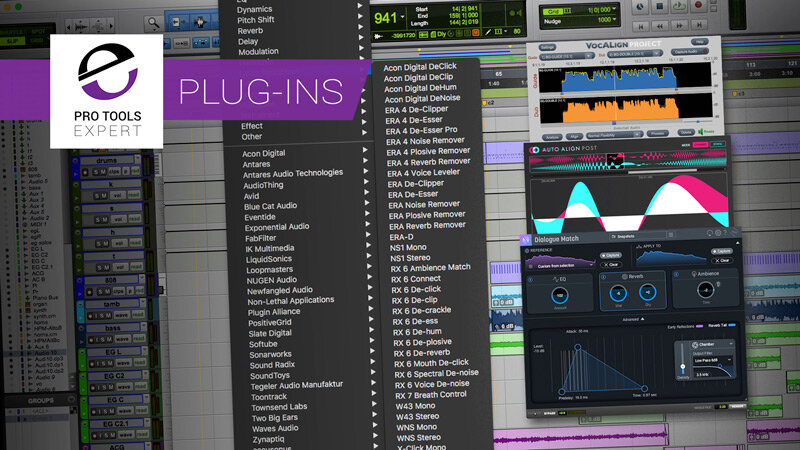Record-enable the bass track
The height and width of the screenshot is (450, 800).
click(x=91, y=340)
